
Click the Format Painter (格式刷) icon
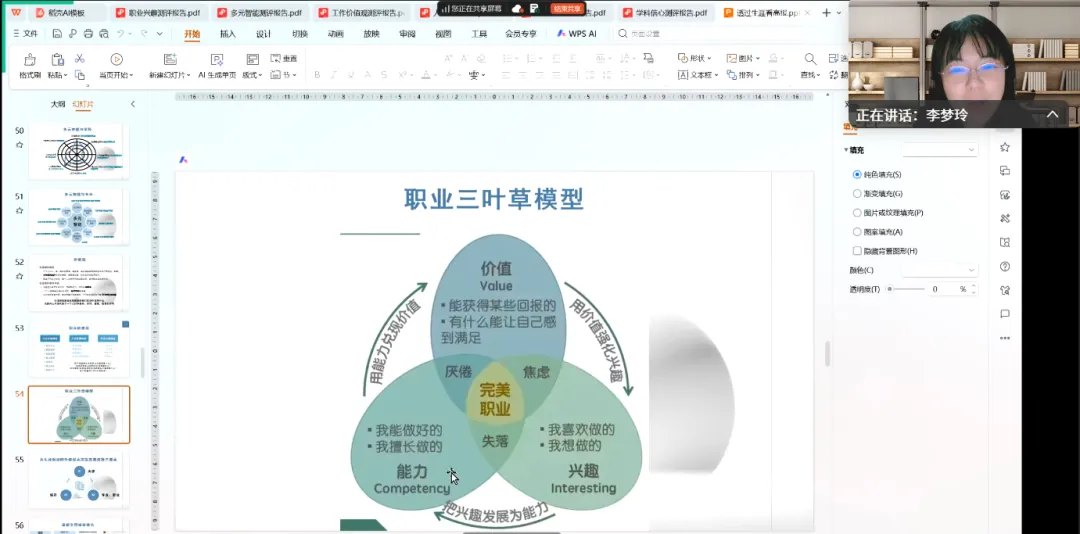30,60
